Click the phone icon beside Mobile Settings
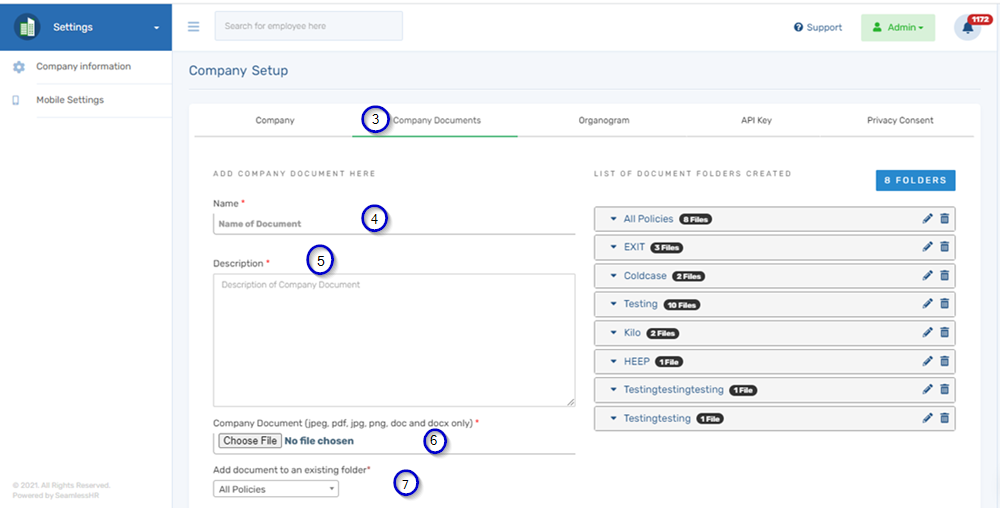The height and width of the screenshot is (508, 1000). click(x=16, y=100)
